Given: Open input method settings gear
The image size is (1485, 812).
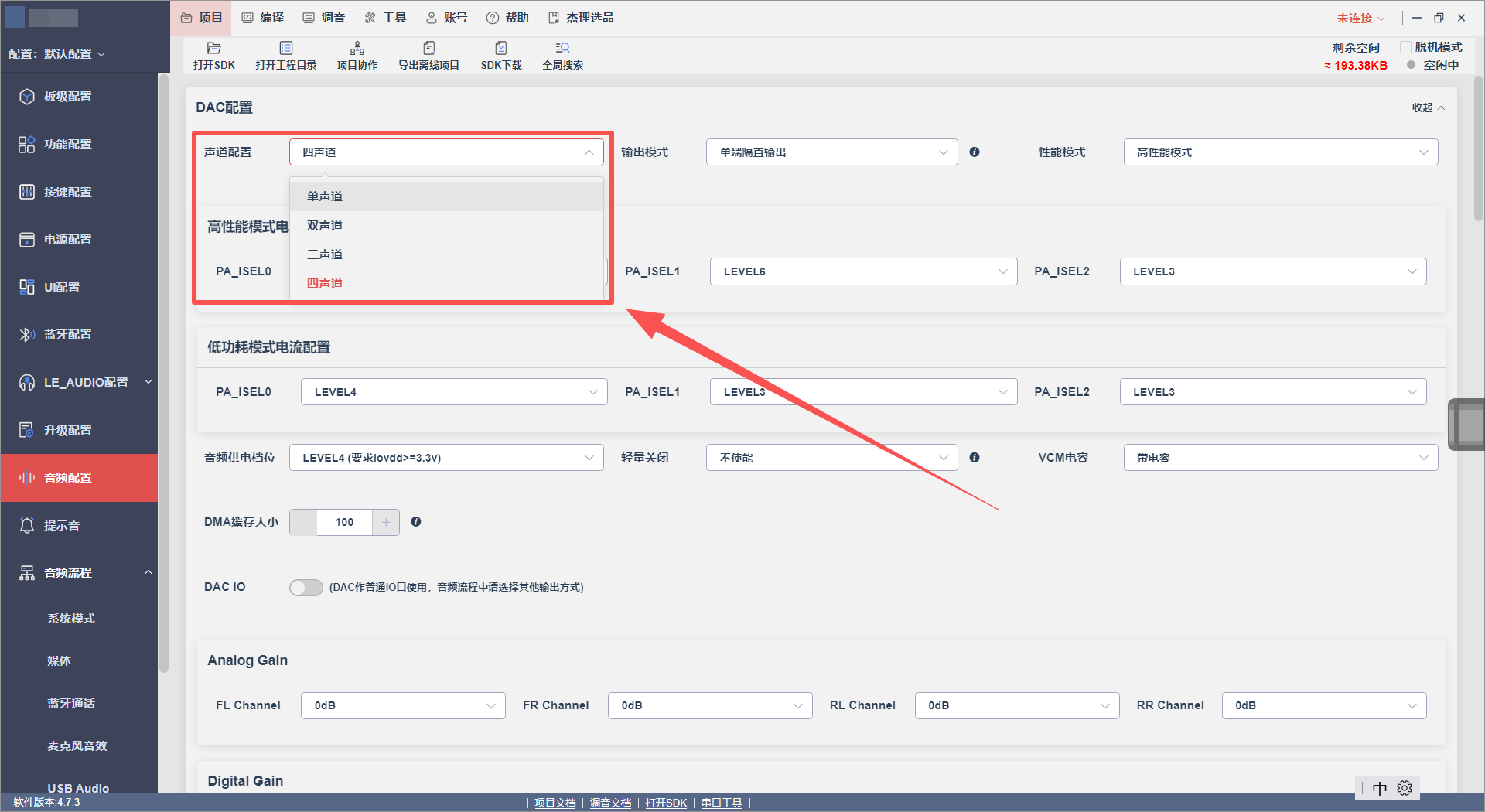Looking at the screenshot, I should point(1405,788).
